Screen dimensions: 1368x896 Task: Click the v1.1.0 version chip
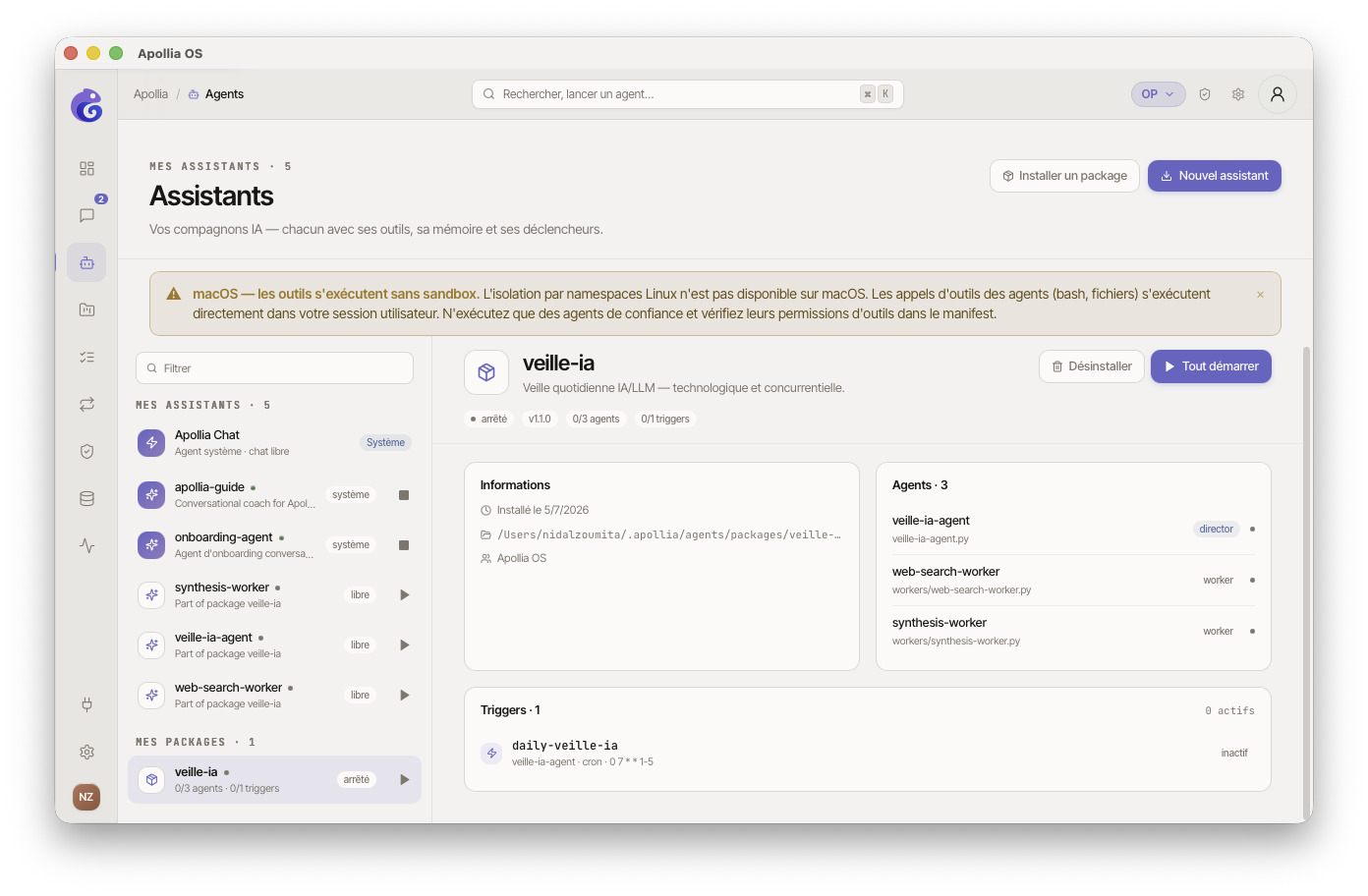540,419
